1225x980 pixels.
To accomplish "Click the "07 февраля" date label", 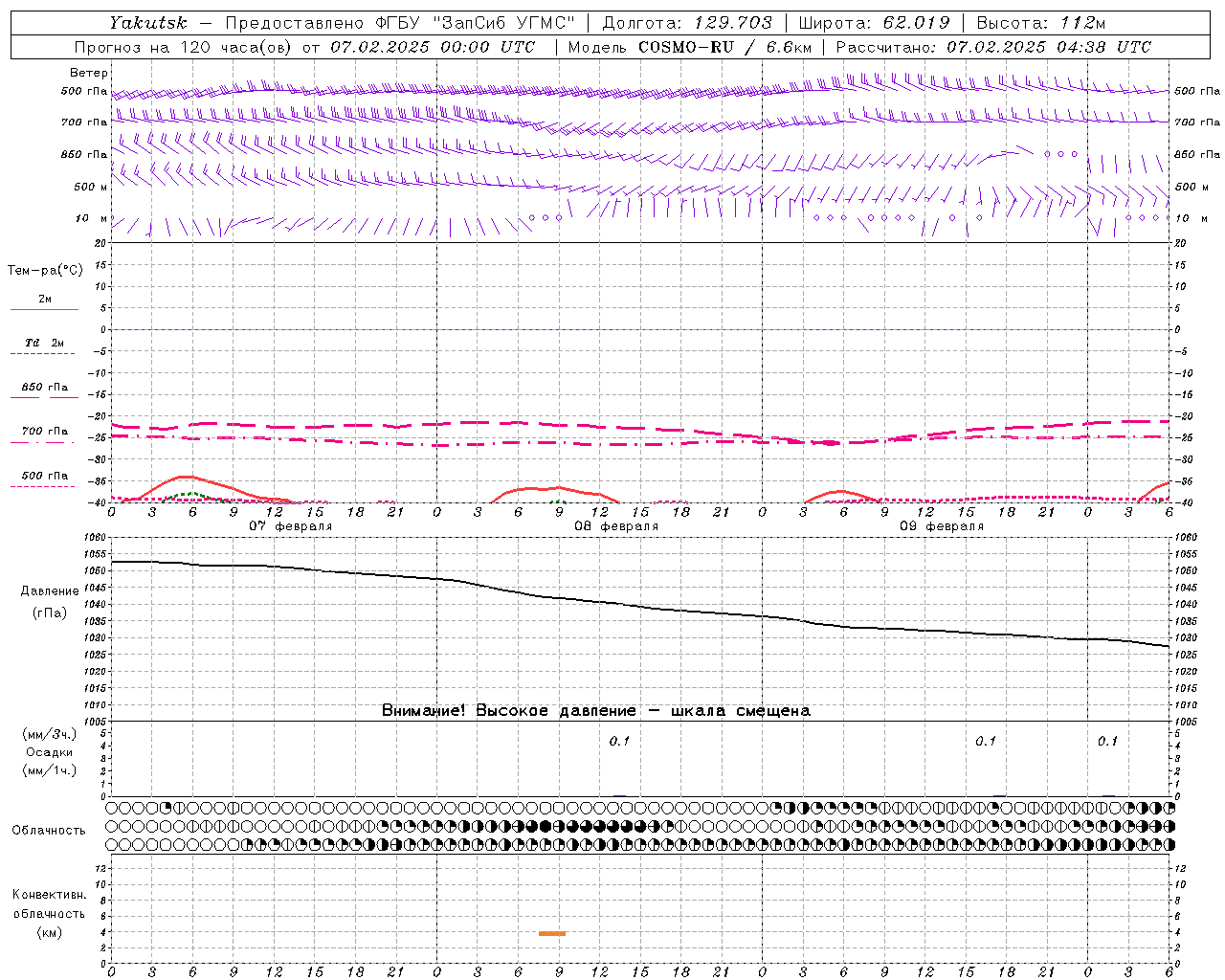I will pos(291,526).
